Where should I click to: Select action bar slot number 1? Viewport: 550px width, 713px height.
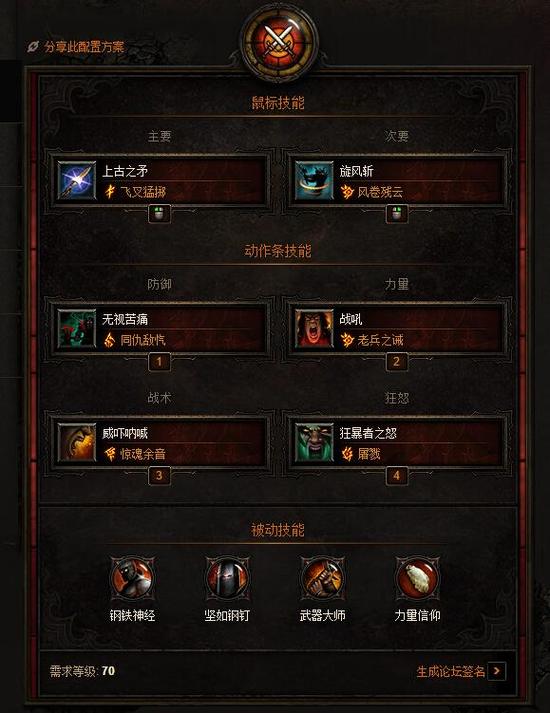coord(159,362)
